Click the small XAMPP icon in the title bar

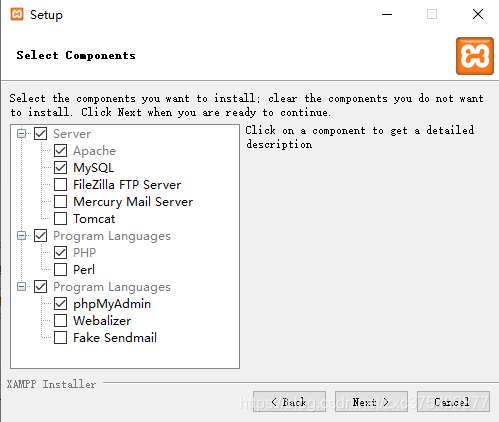click(17, 14)
